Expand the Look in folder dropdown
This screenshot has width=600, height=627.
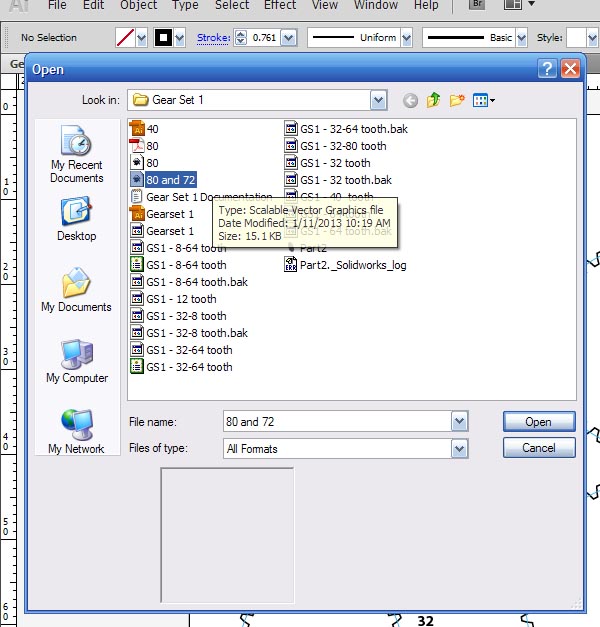378,100
